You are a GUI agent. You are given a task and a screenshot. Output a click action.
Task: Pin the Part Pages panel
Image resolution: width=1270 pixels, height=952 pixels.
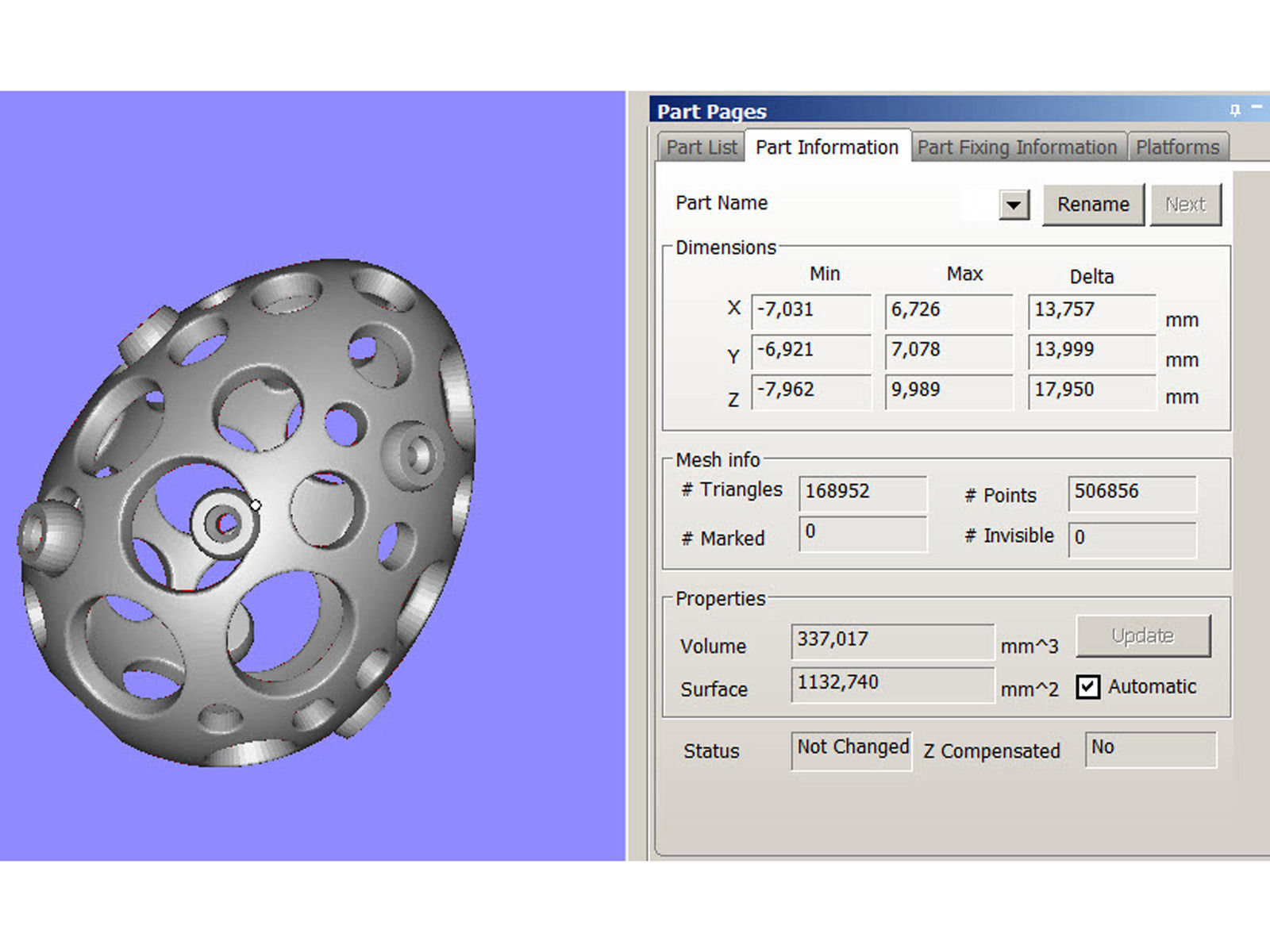pyautogui.click(x=1235, y=110)
